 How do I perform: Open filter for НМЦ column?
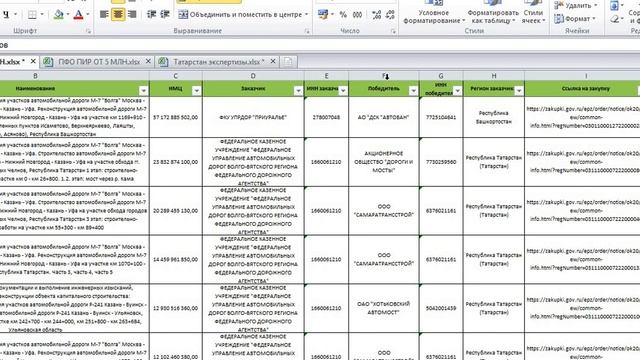click(x=196, y=91)
